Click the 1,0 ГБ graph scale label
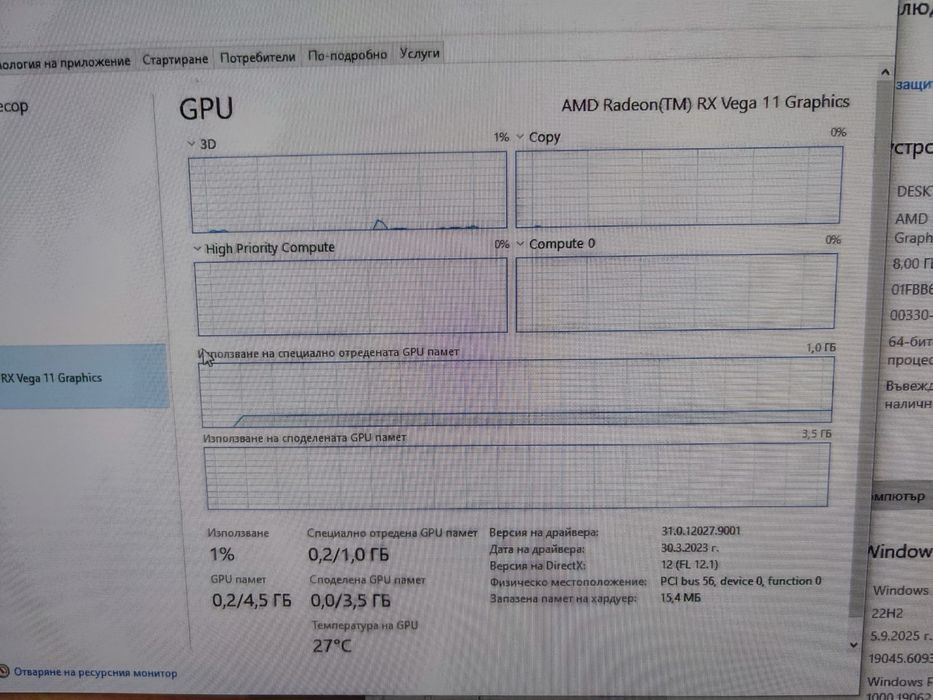933x700 pixels. (821, 347)
